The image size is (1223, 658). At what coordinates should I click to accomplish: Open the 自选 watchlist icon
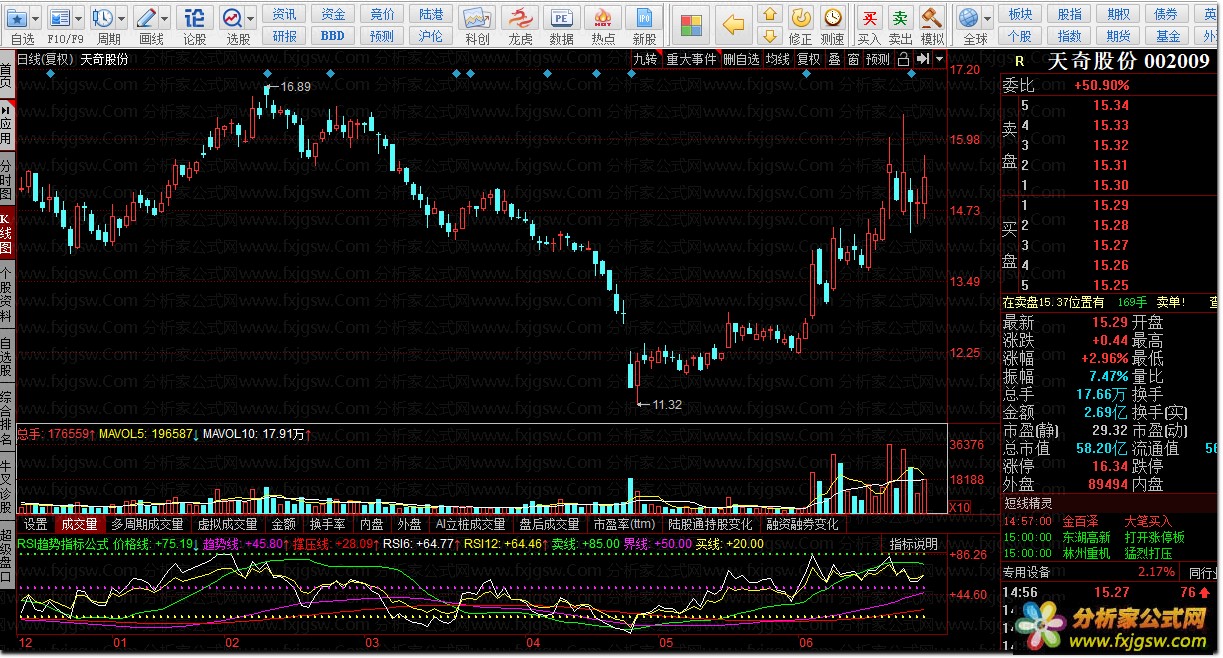click(16, 18)
